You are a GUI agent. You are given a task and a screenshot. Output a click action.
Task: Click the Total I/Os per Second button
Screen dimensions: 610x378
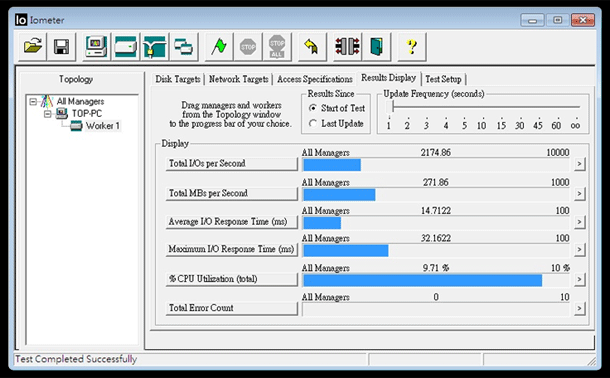(231, 164)
